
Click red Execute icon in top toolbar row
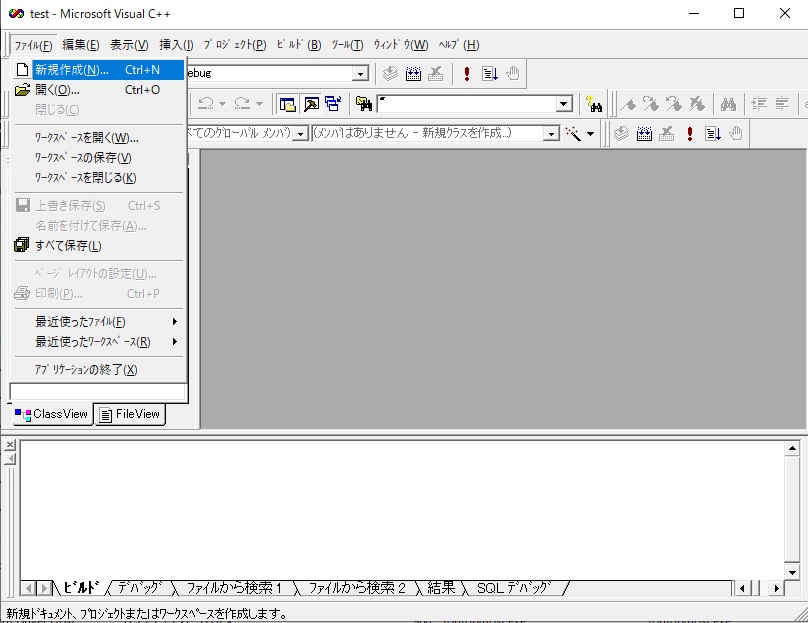(x=467, y=74)
